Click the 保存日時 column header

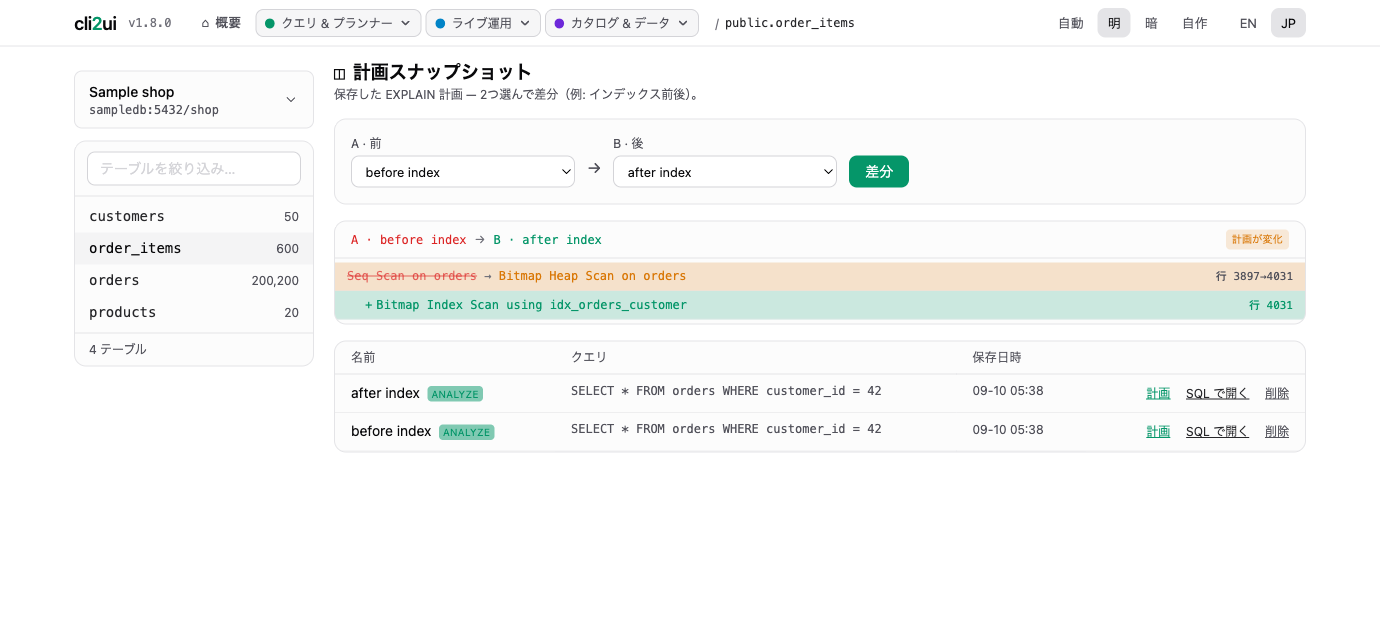tap(997, 357)
